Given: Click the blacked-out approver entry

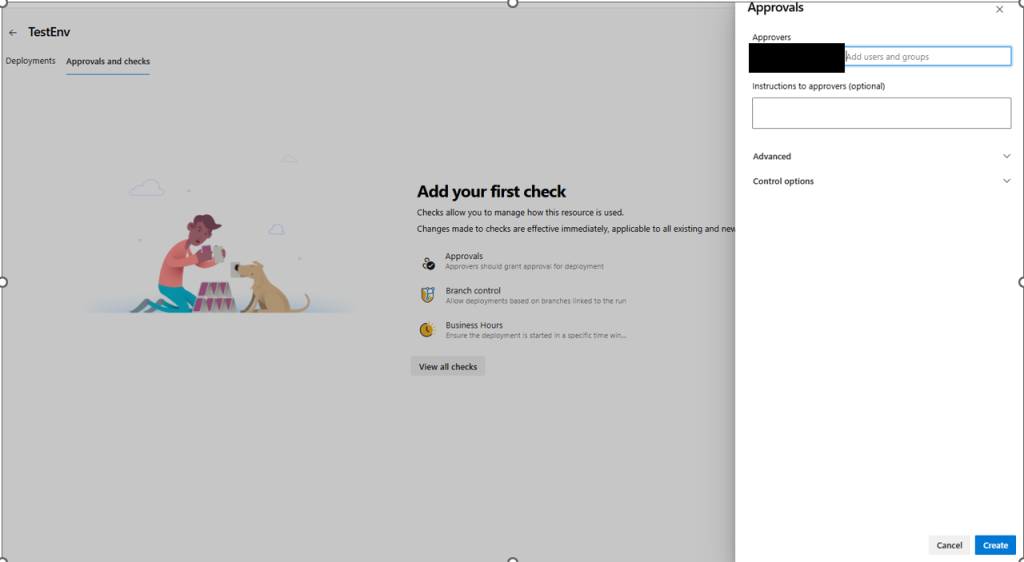Looking at the screenshot, I should (x=796, y=58).
